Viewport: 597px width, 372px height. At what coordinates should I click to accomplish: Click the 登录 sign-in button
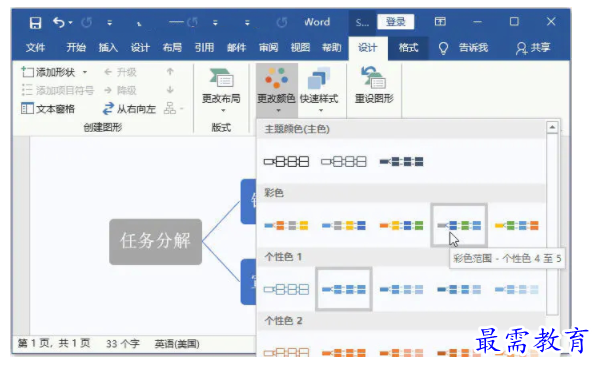(396, 22)
